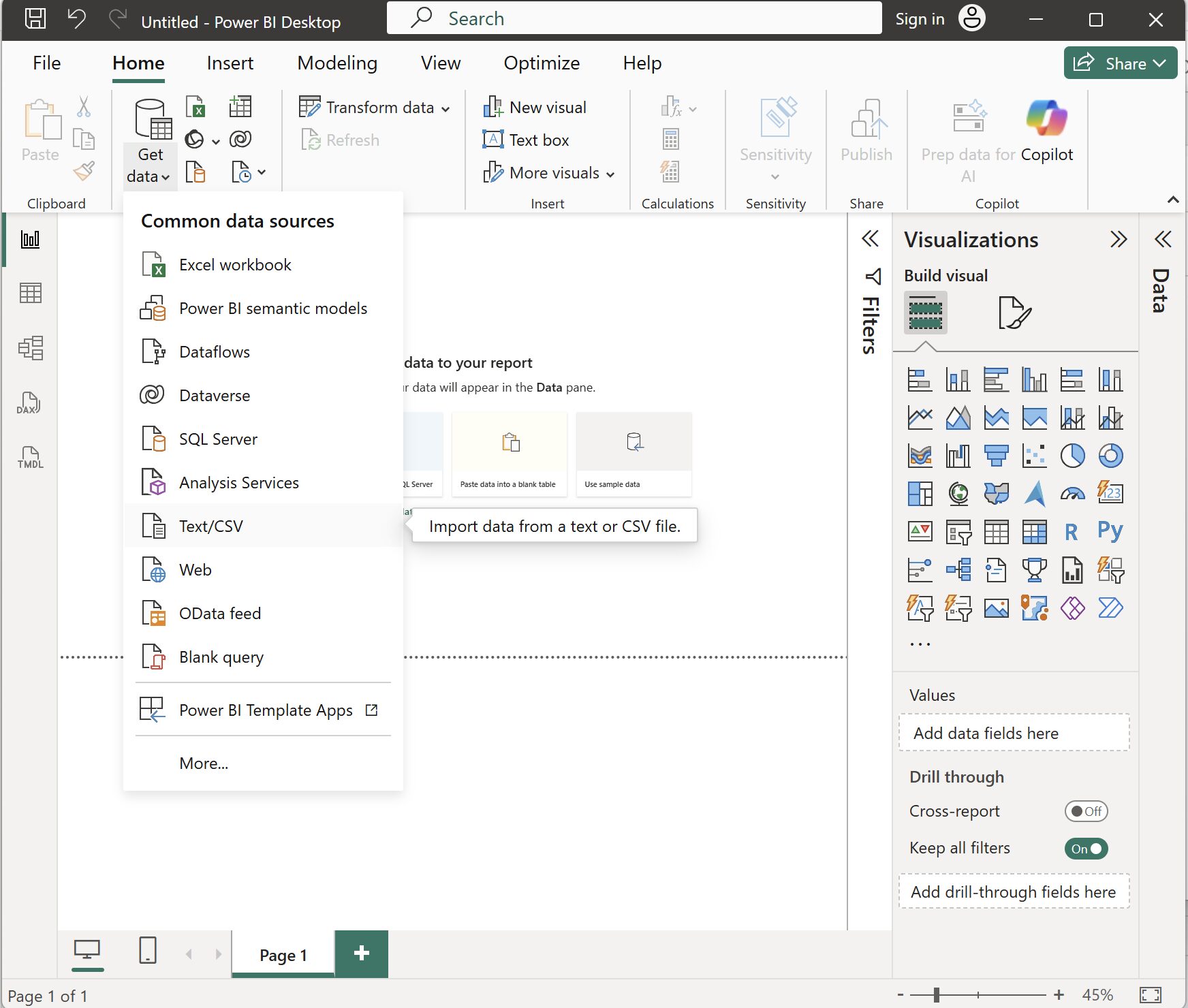The width and height of the screenshot is (1188, 1008).
Task: Insert a Text box
Action: point(525,140)
